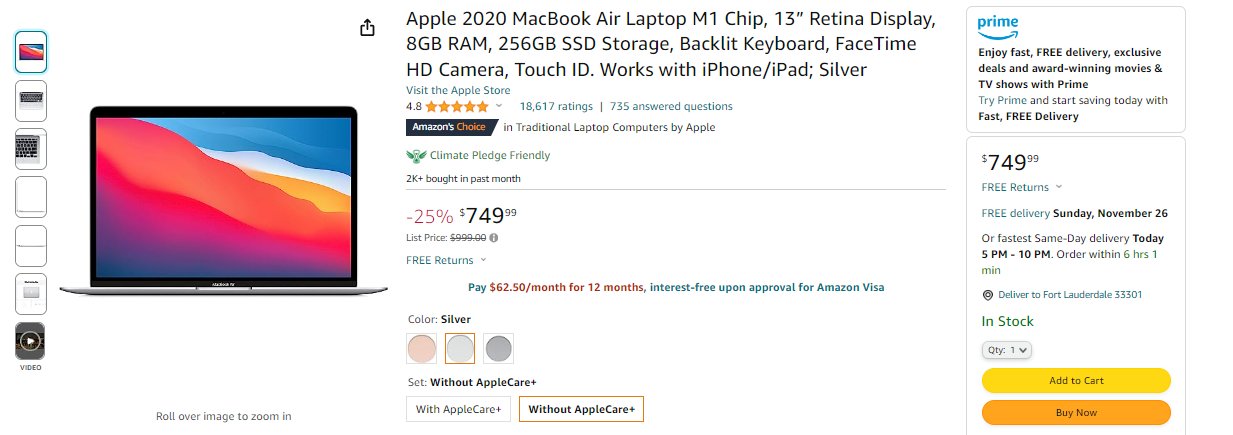The width and height of the screenshot is (1233, 435).
Task: Click the share icon above product image
Action: point(367,27)
